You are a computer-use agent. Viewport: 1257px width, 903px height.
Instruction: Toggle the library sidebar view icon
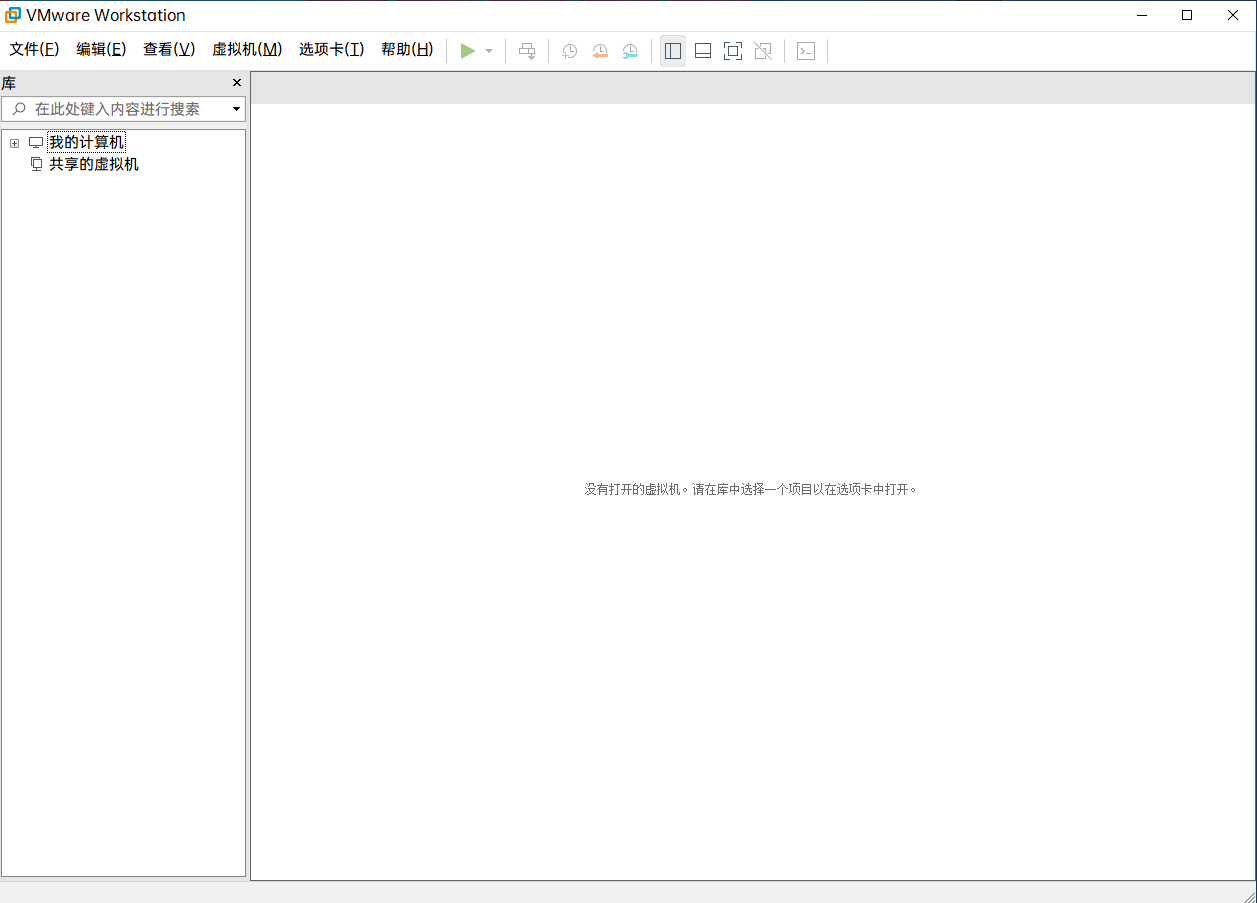point(673,51)
